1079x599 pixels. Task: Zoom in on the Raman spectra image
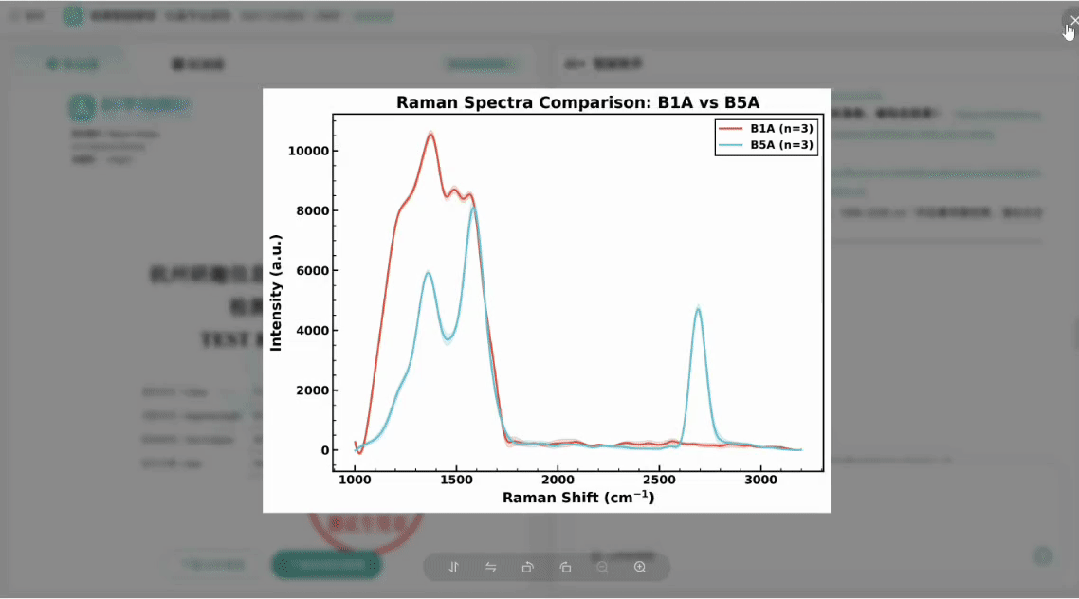(x=640, y=567)
